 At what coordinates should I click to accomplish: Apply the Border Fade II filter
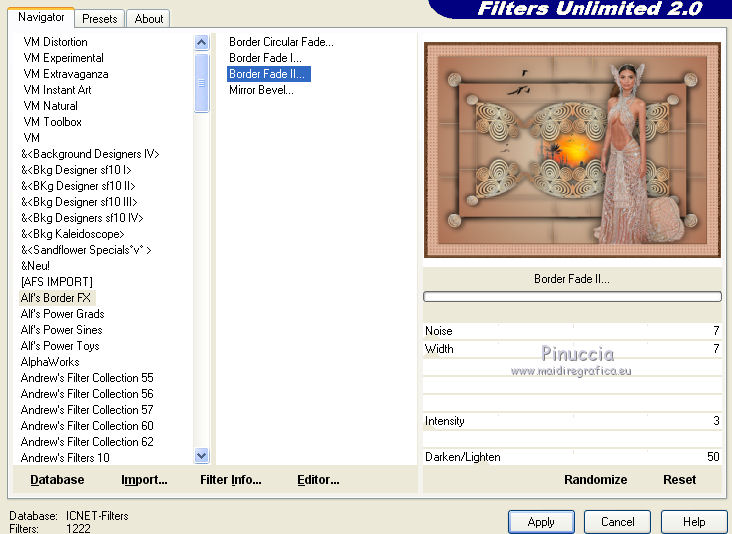541,521
